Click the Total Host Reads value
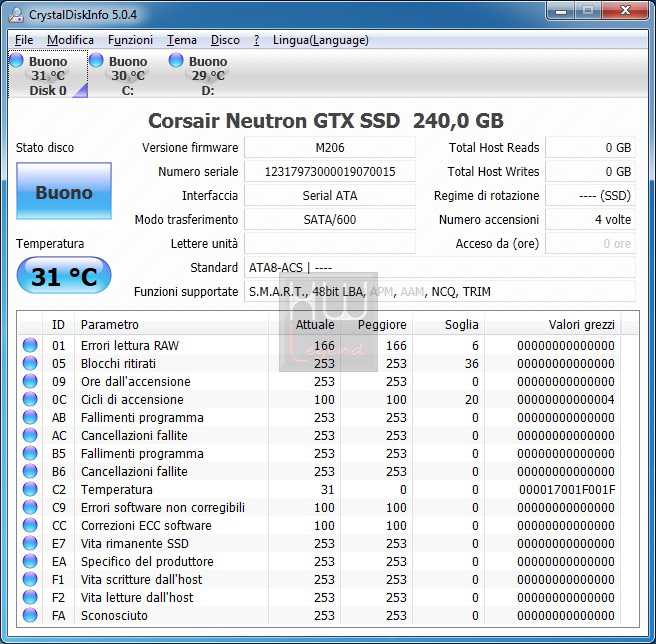The image size is (656, 644). click(590, 148)
